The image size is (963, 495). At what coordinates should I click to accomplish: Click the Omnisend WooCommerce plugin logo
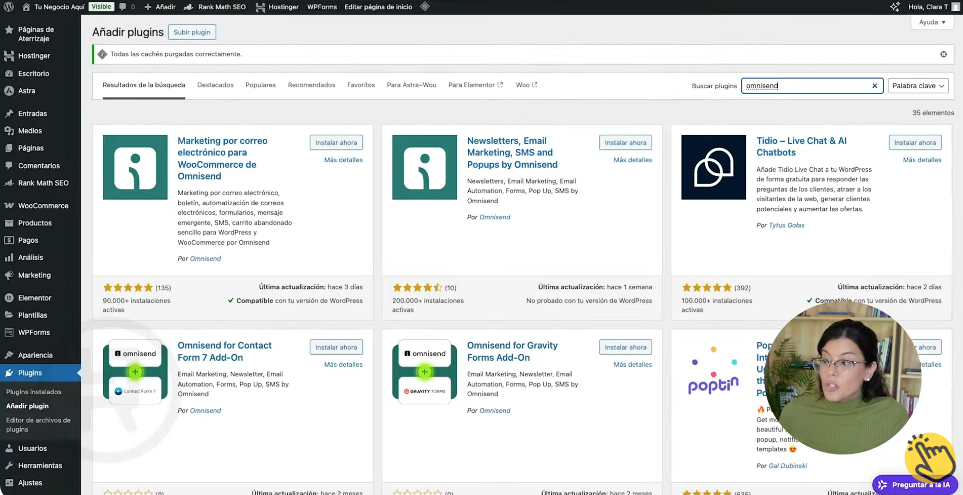(x=135, y=167)
